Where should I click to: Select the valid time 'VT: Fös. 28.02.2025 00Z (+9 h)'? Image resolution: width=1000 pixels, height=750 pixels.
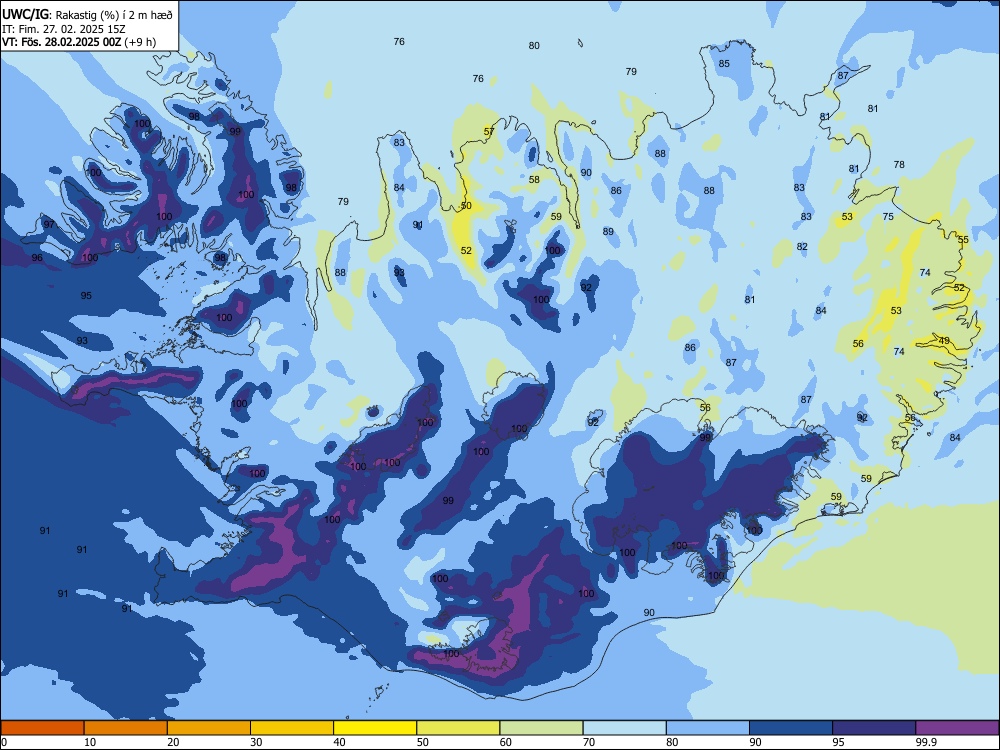pyautogui.click(x=79, y=42)
